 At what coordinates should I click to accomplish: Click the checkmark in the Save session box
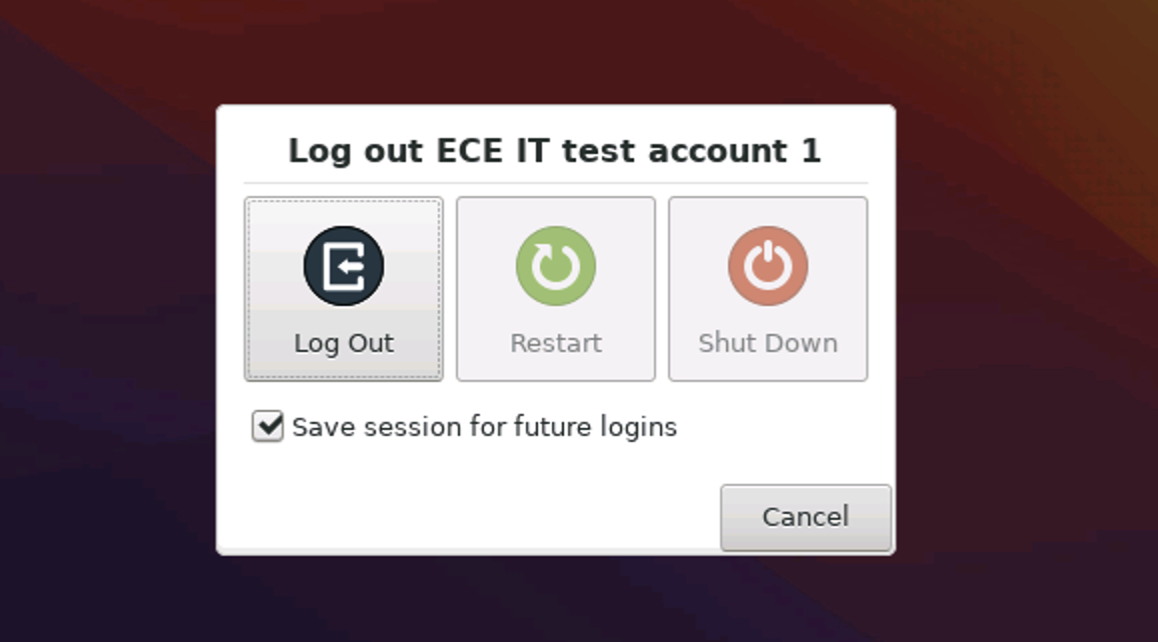click(268, 426)
